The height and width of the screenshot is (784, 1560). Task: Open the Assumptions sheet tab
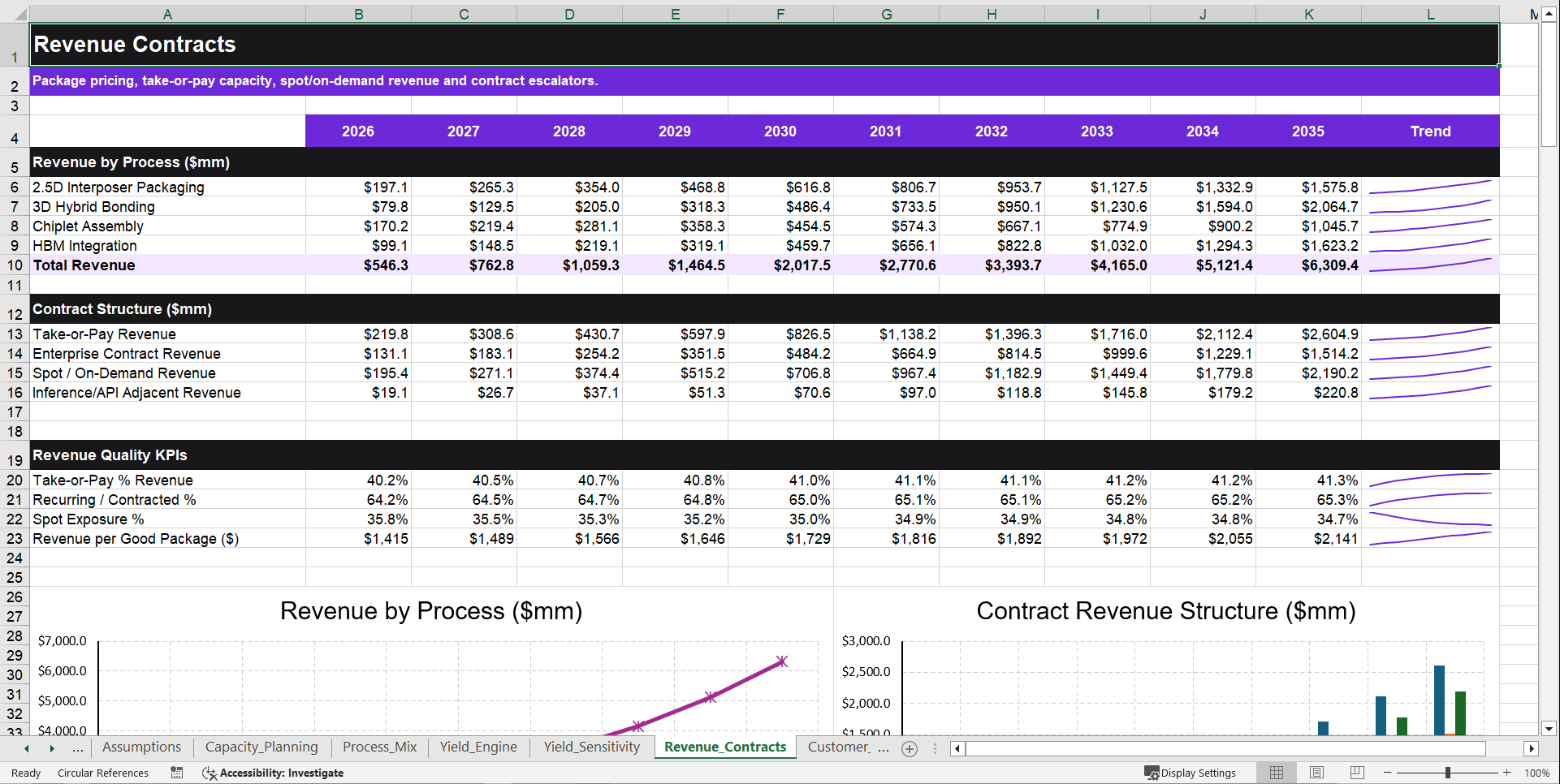coord(141,747)
